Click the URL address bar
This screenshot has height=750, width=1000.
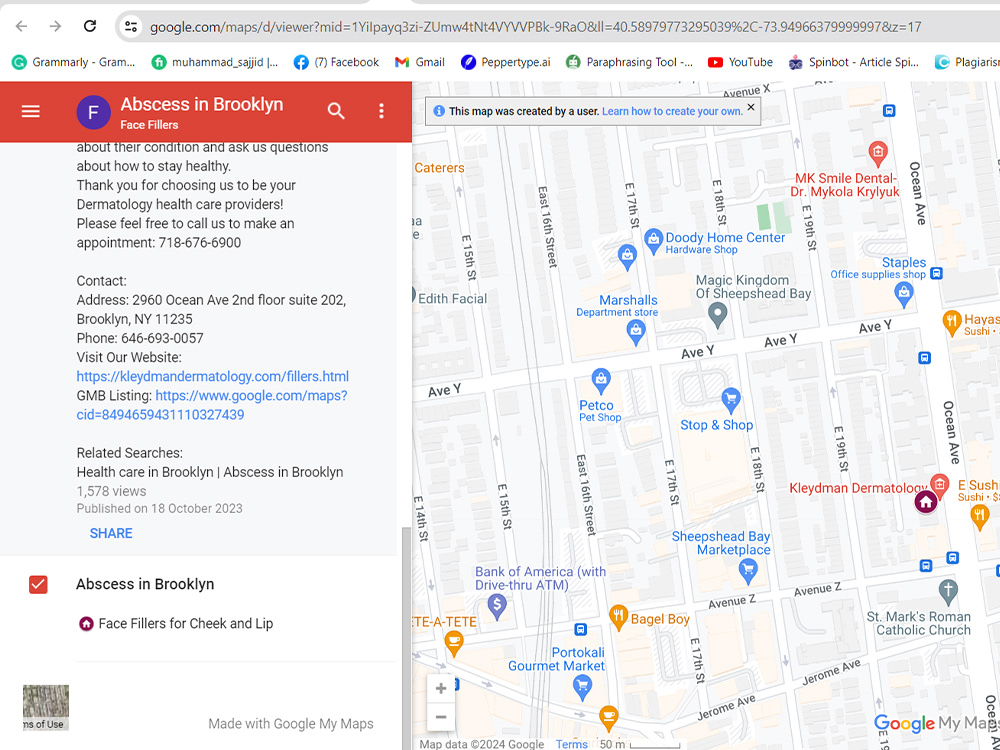pos(536,27)
